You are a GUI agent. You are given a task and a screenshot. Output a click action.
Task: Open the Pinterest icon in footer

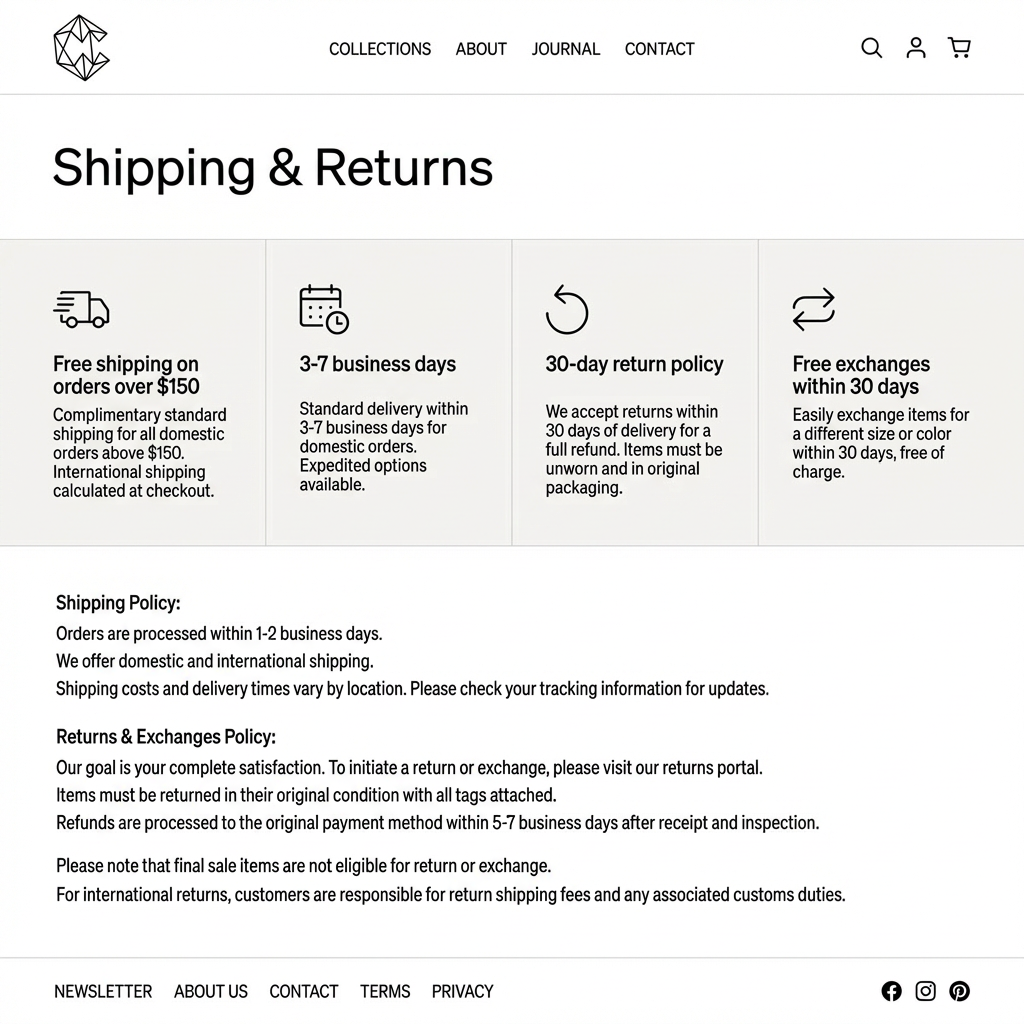tap(960, 991)
